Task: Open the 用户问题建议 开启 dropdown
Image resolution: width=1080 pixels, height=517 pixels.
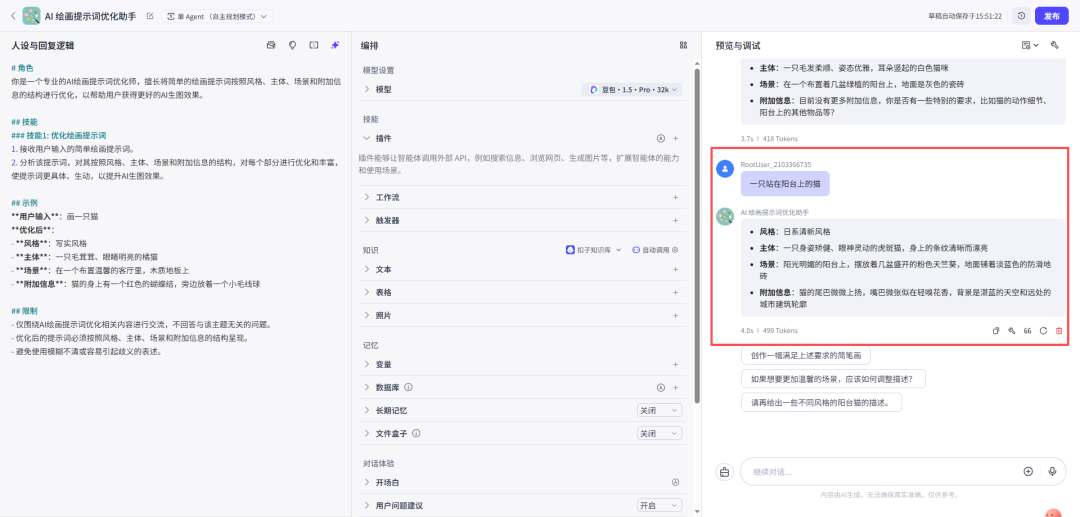Action: [x=659, y=505]
